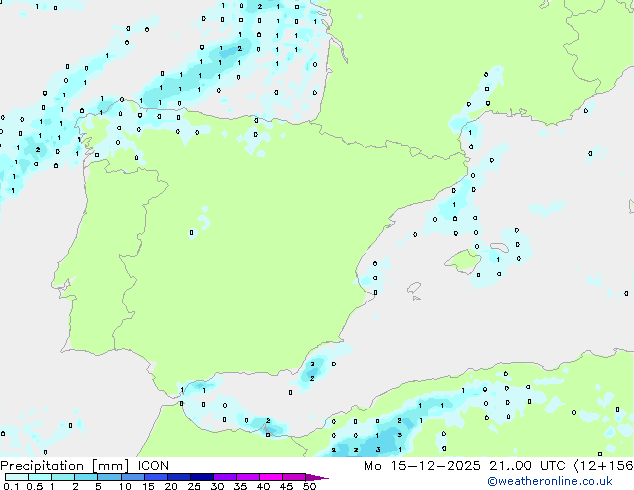Click the 0.1–0.5 mm legend swatch
The image size is (634, 490).
(17, 477)
